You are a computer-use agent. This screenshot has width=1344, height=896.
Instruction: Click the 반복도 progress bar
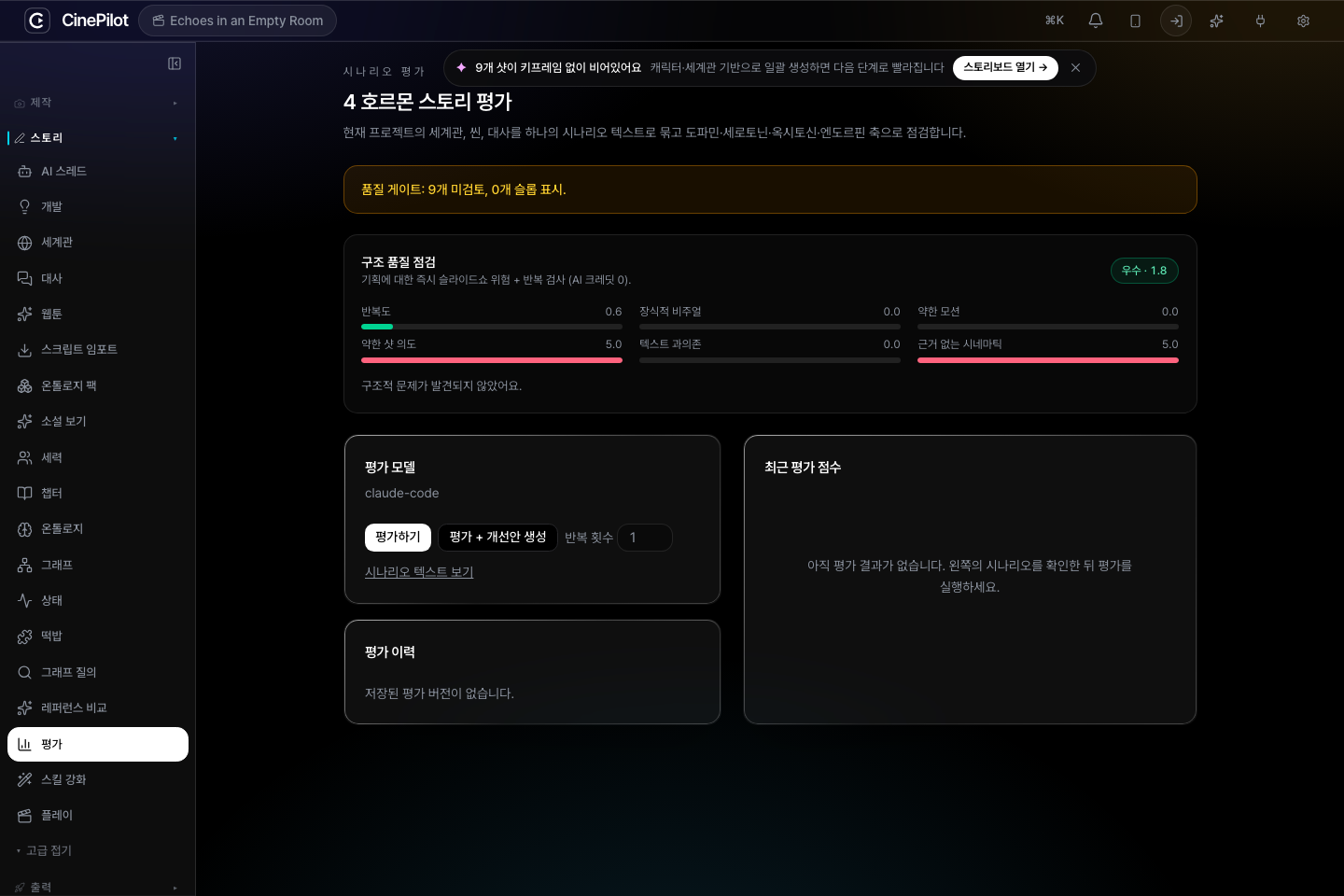pos(492,327)
